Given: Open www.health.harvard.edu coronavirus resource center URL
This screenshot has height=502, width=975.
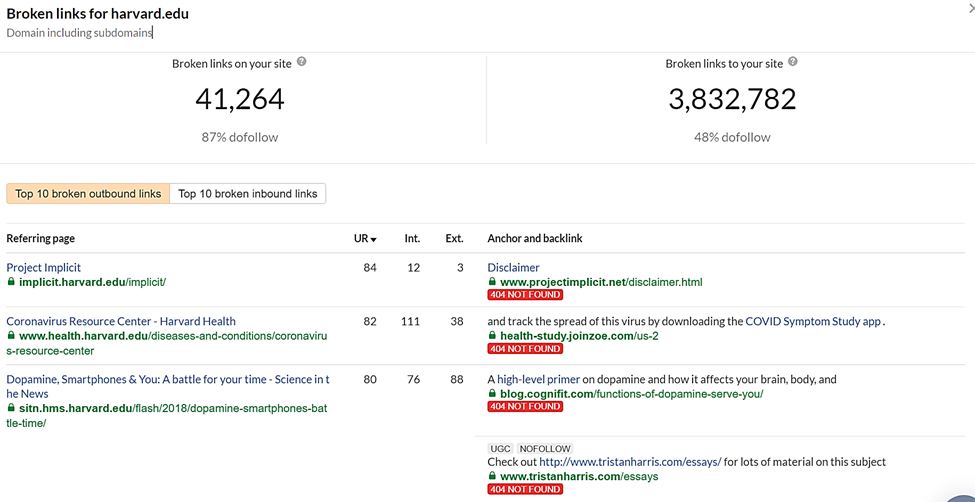Looking at the screenshot, I should pyautogui.click(x=167, y=343).
